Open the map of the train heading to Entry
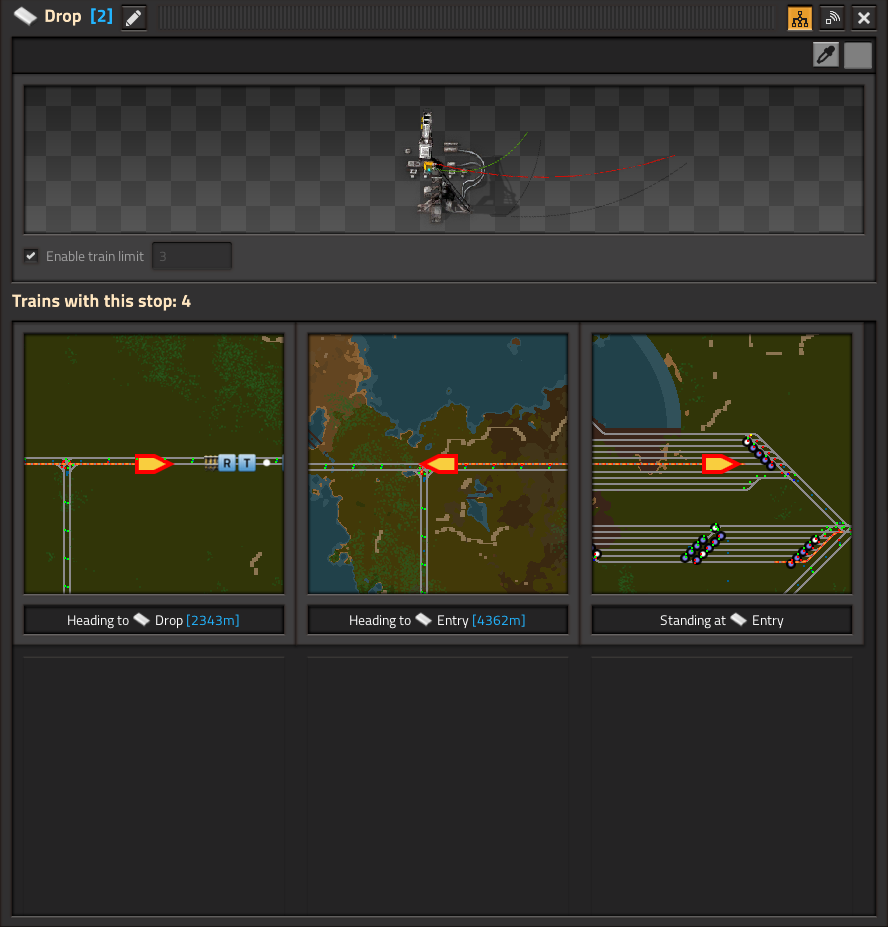This screenshot has height=927, width=888. point(437,464)
